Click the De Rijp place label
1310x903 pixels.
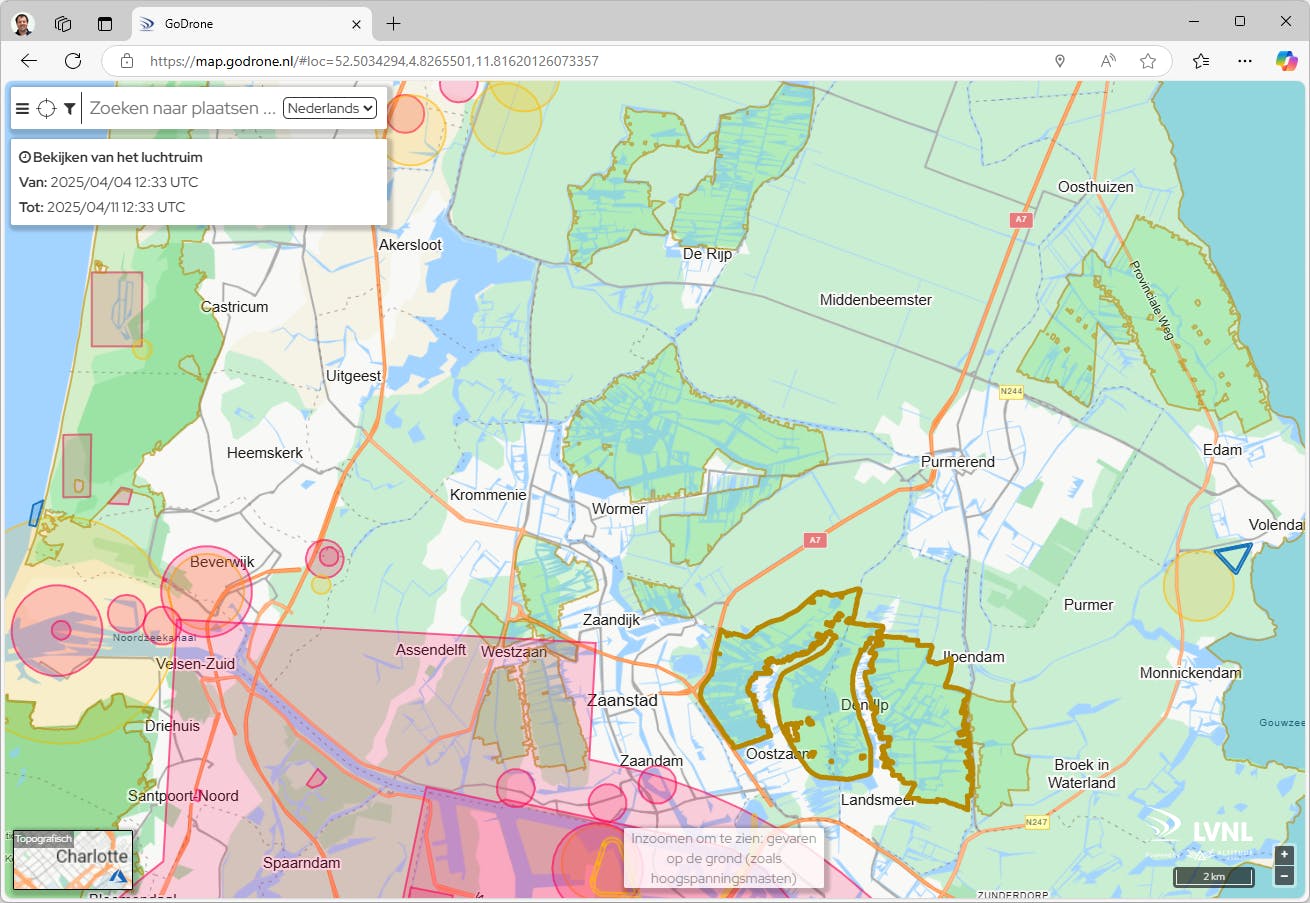pos(707,254)
